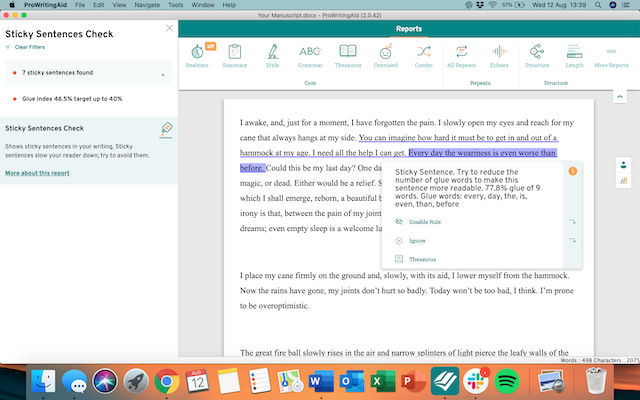The image size is (640, 400).
Task: Click the highlighter icon in sidebar
Action: coord(166,130)
